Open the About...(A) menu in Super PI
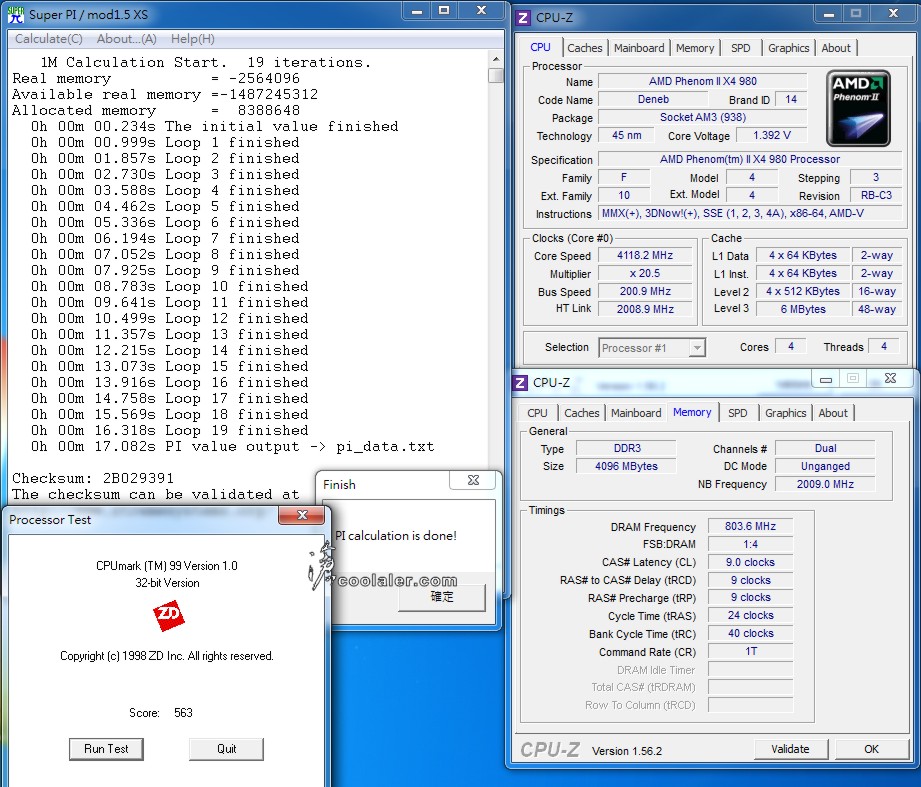This screenshot has width=921, height=787. 126,39
